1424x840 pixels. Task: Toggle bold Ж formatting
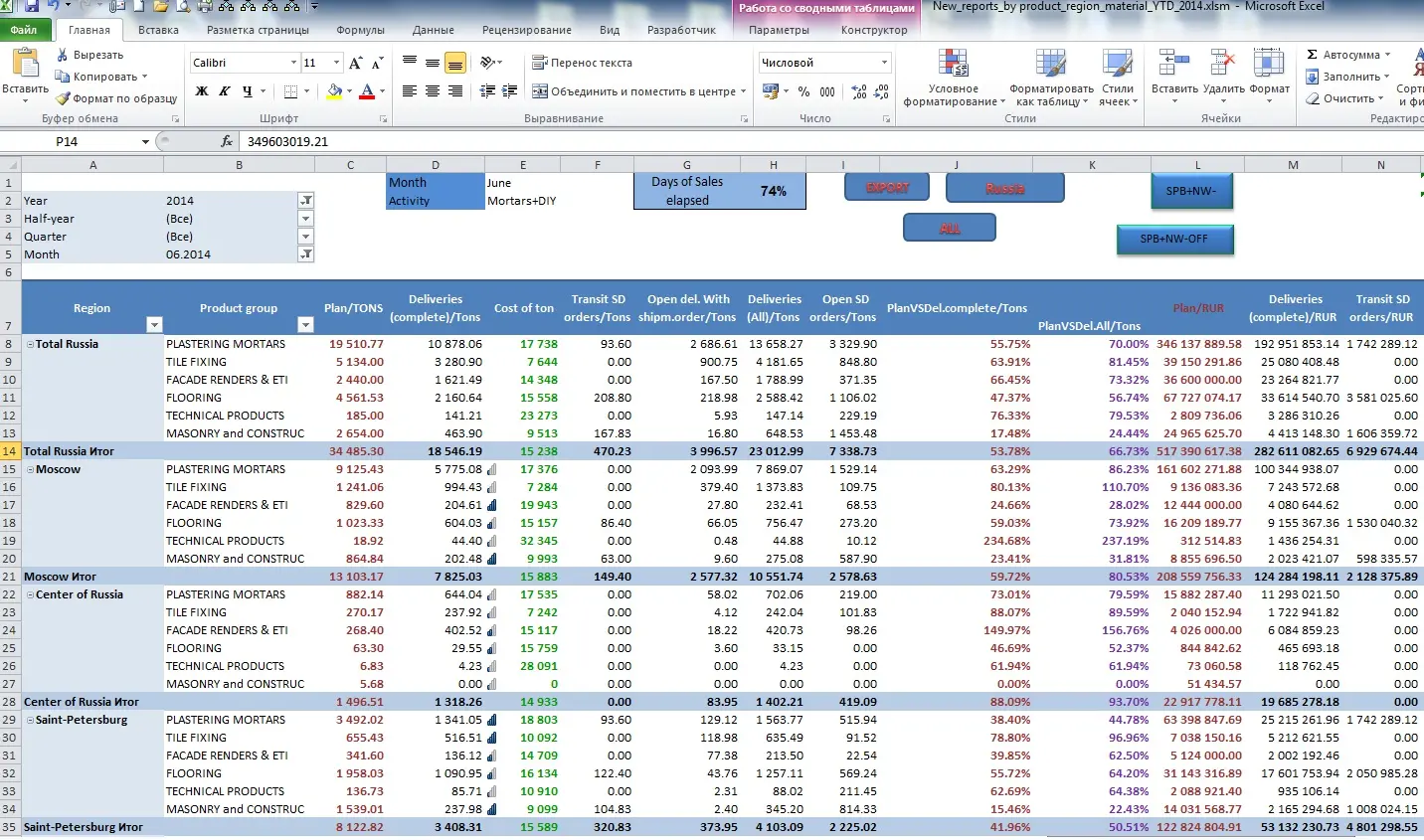point(202,91)
